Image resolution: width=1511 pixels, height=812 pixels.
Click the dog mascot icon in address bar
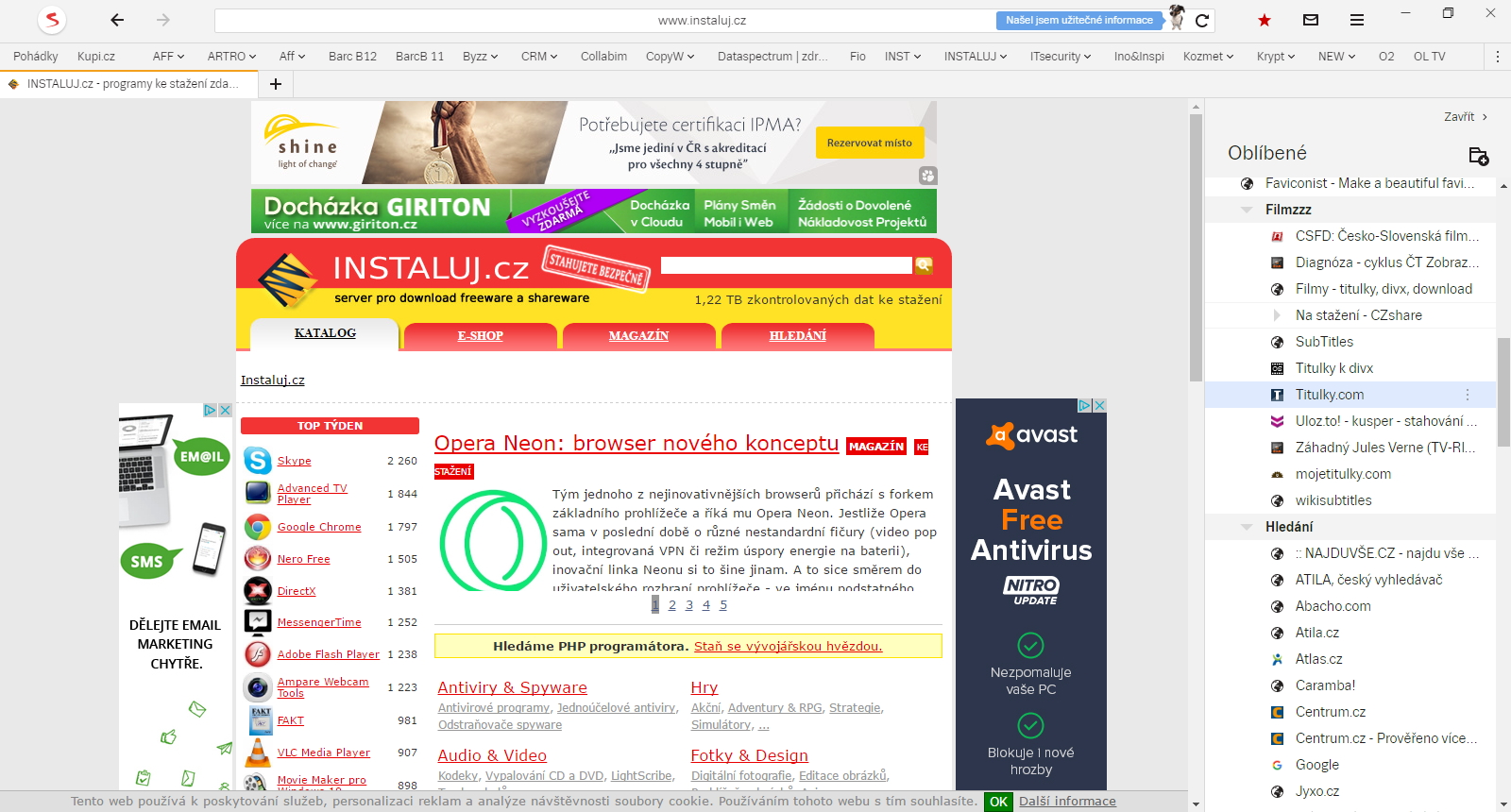coord(1177,18)
